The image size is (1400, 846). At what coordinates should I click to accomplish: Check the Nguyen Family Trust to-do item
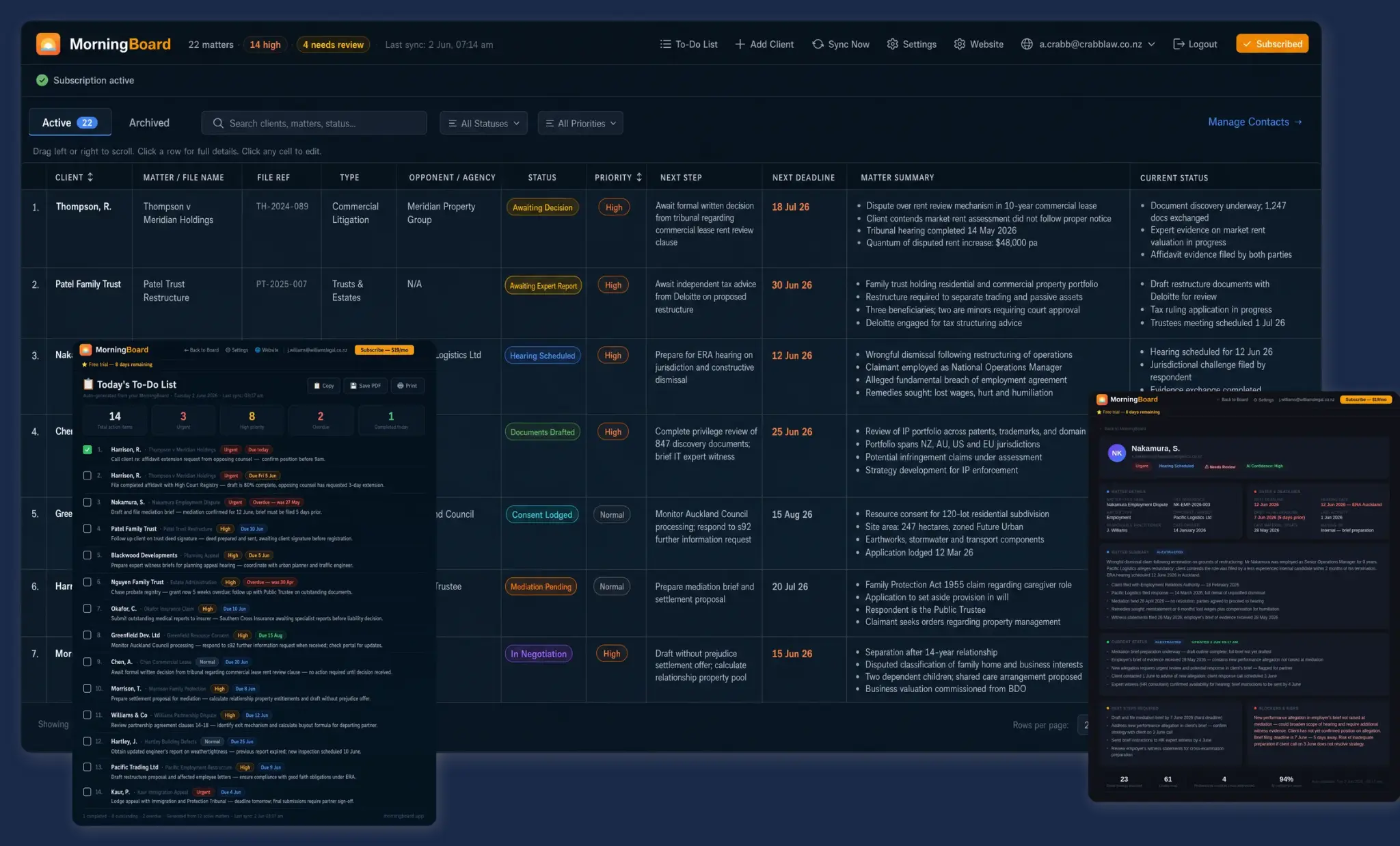click(87, 582)
